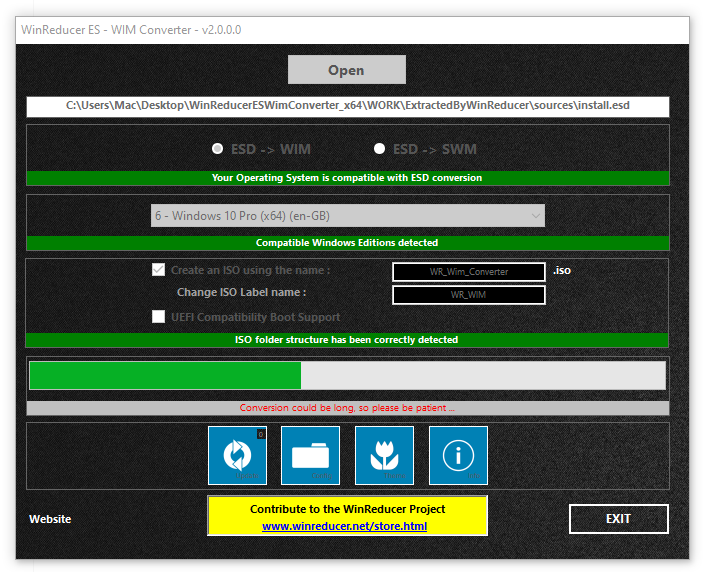The height and width of the screenshot is (572, 709).
Task: Click the Info tile icon
Action: click(458, 455)
